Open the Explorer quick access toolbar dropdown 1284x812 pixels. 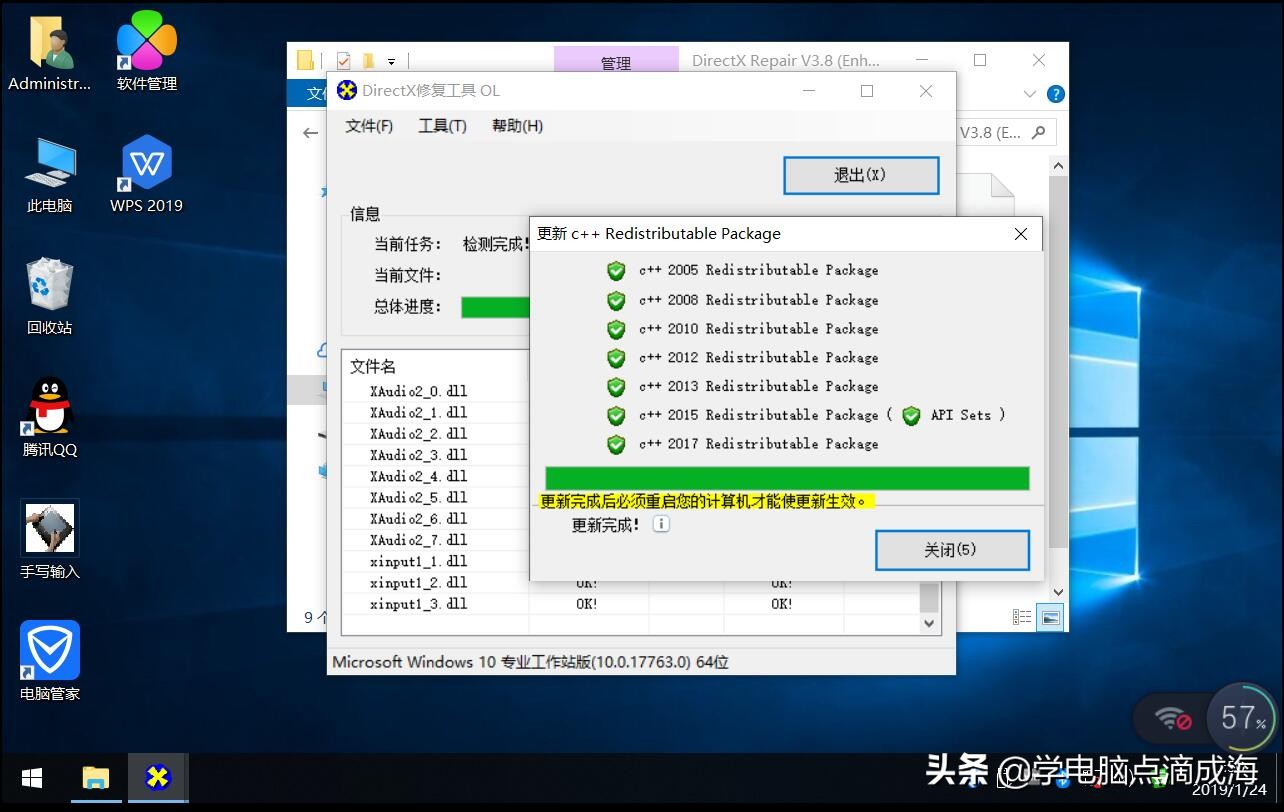tap(392, 61)
